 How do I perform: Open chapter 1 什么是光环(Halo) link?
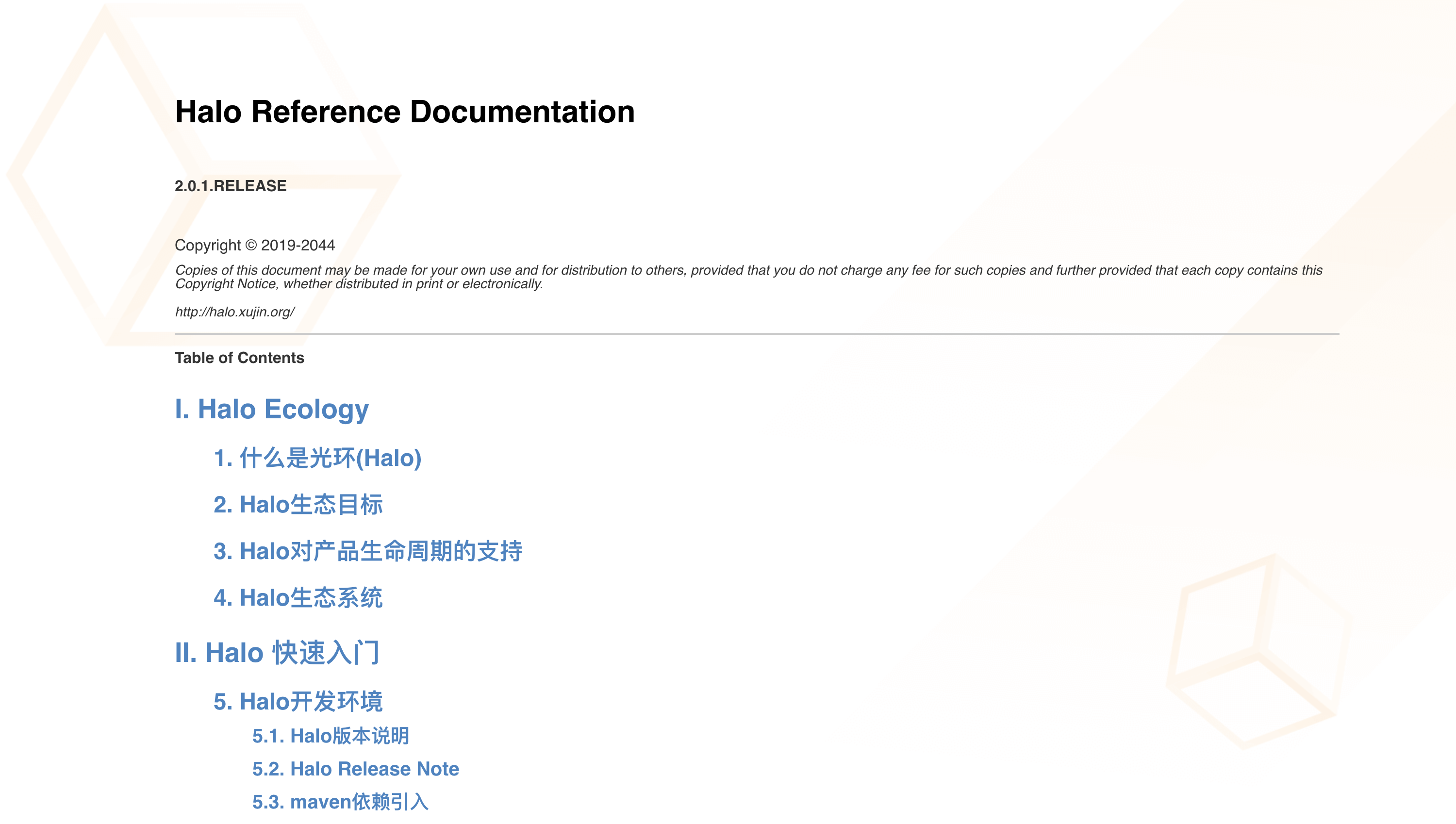(x=317, y=458)
